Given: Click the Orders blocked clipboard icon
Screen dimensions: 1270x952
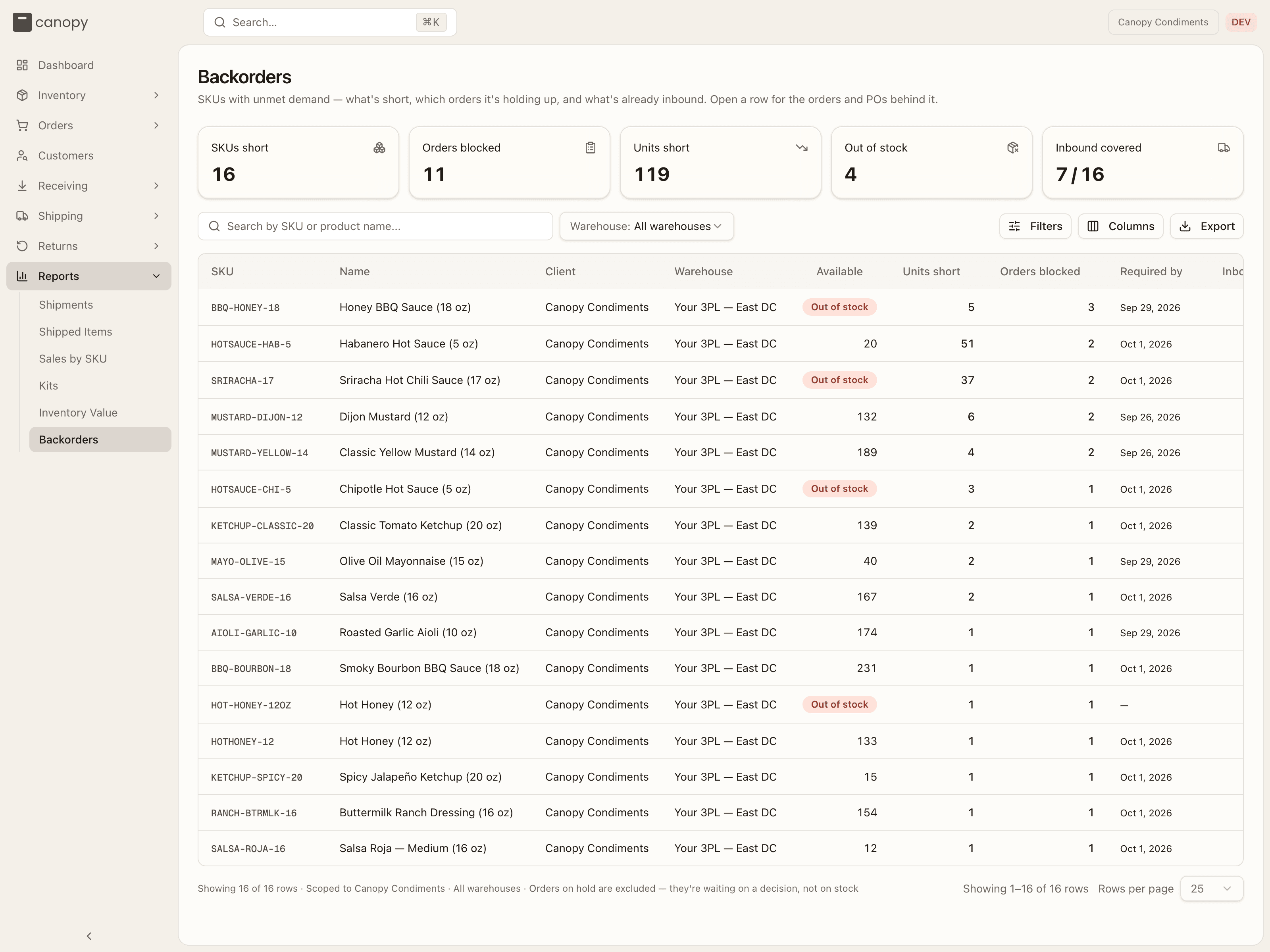Looking at the screenshot, I should click(x=590, y=148).
